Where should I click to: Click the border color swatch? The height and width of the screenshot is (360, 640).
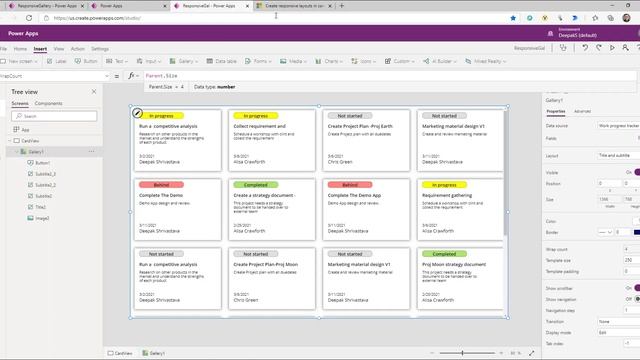[x=637, y=232]
